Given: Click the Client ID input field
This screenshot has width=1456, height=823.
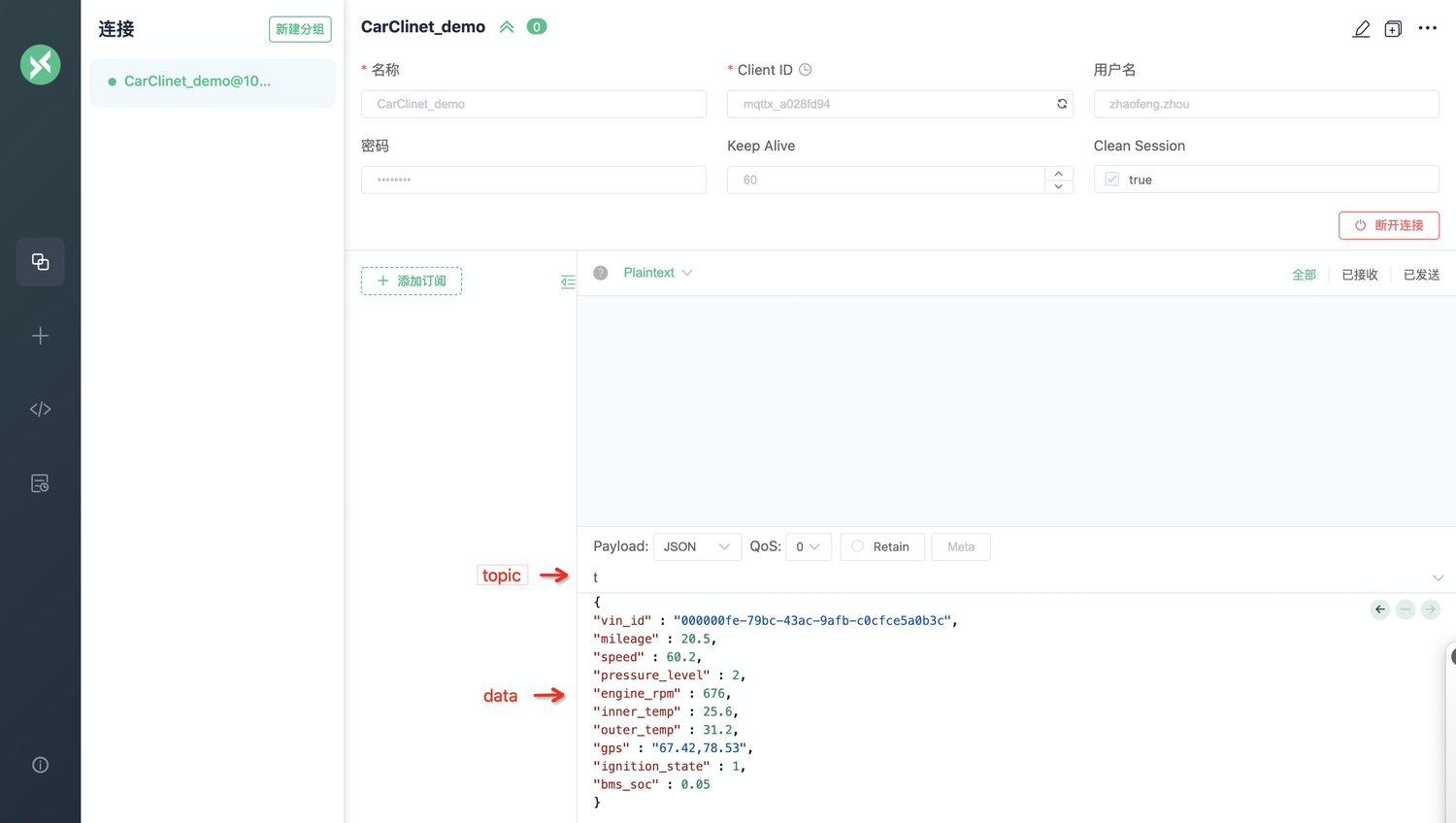Looking at the screenshot, I should (x=900, y=104).
